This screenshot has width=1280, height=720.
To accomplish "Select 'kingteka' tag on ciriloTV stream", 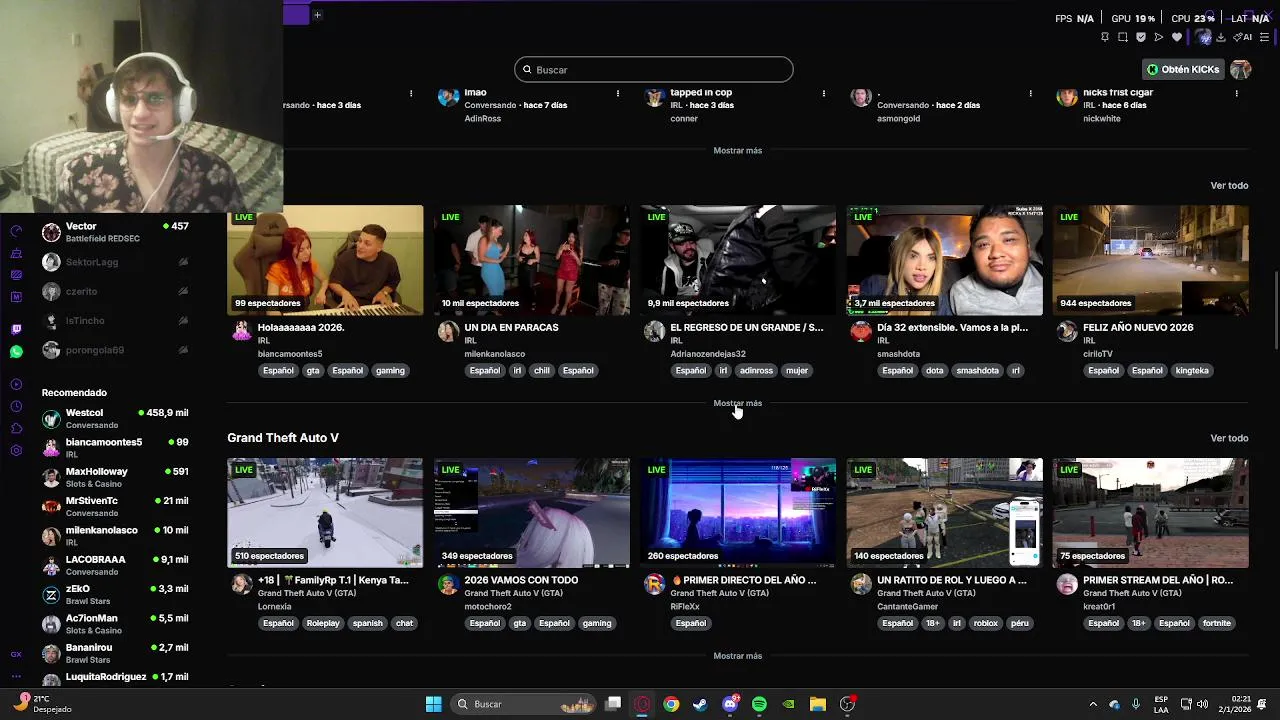I will click(x=1192, y=370).
